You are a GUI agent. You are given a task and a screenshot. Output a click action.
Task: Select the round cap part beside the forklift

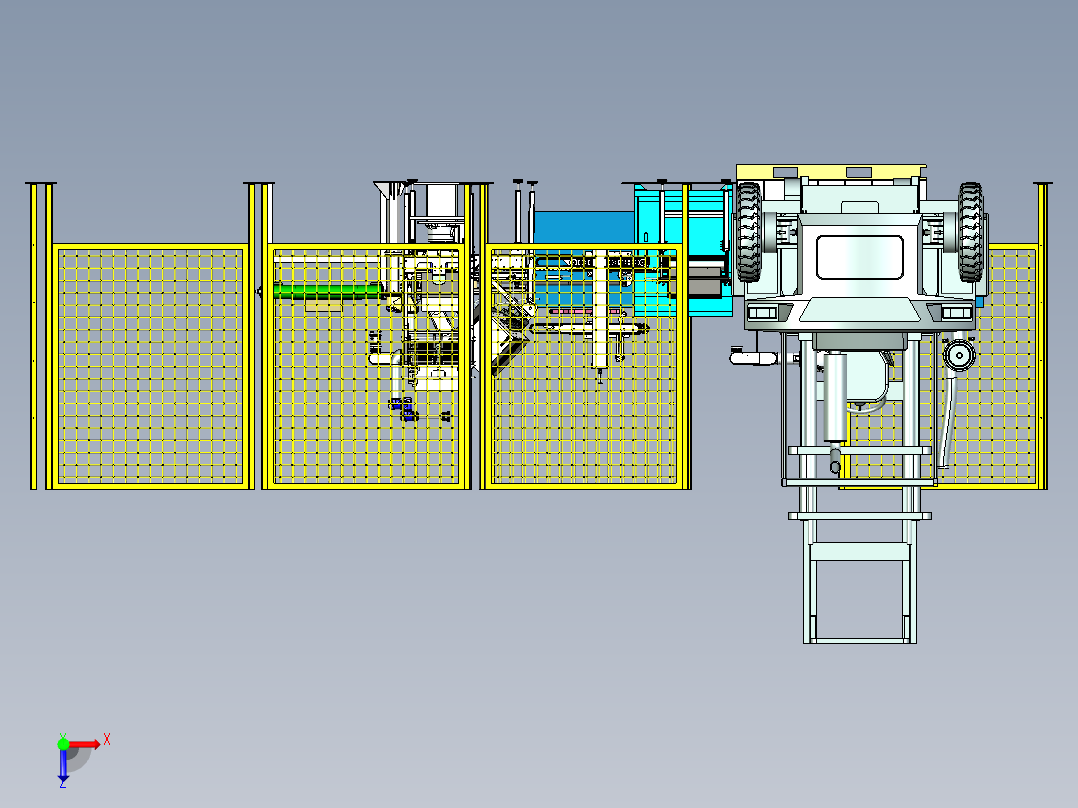tap(958, 356)
